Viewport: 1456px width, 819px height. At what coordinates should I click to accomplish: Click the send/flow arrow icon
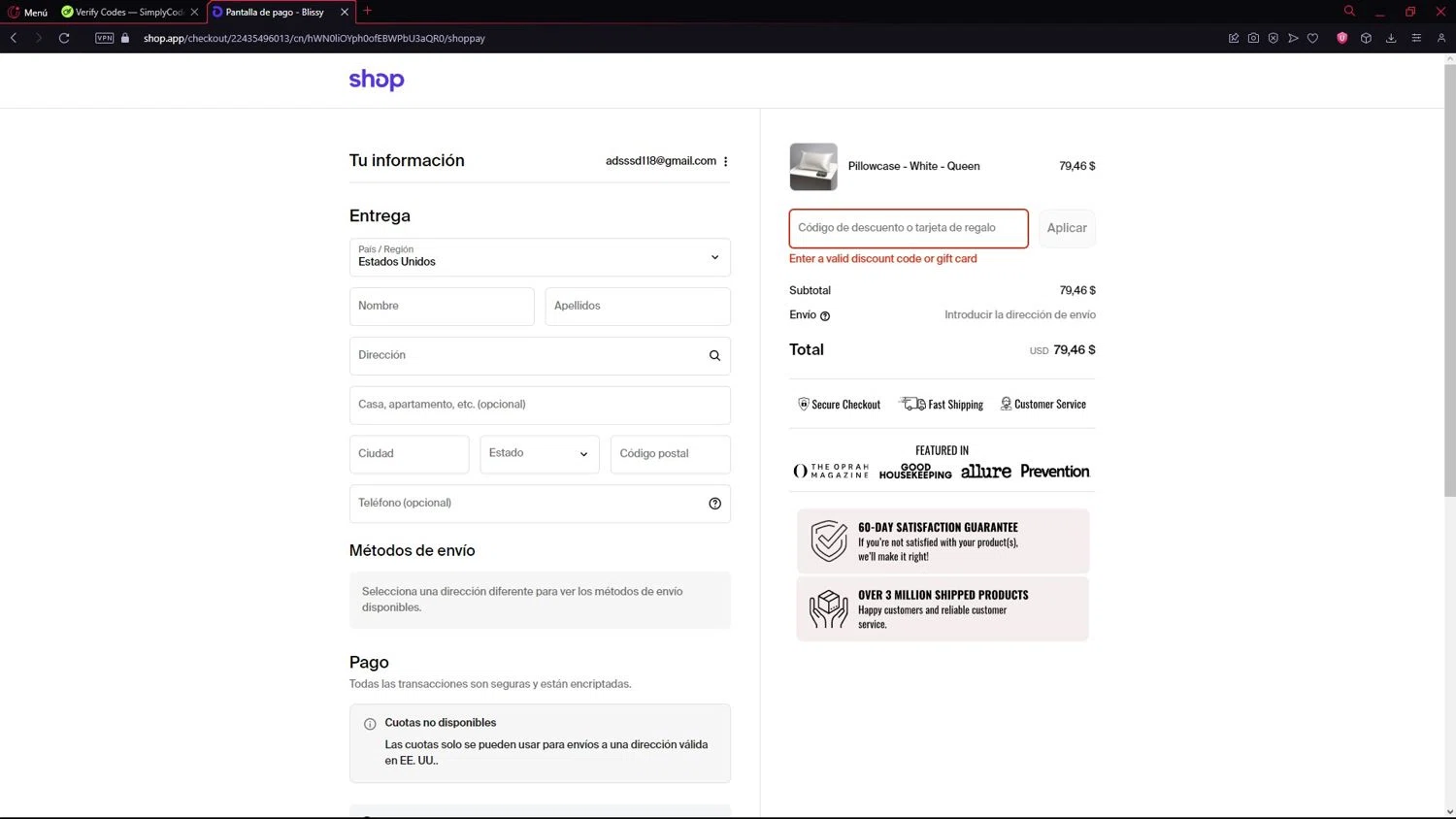(1293, 38)
